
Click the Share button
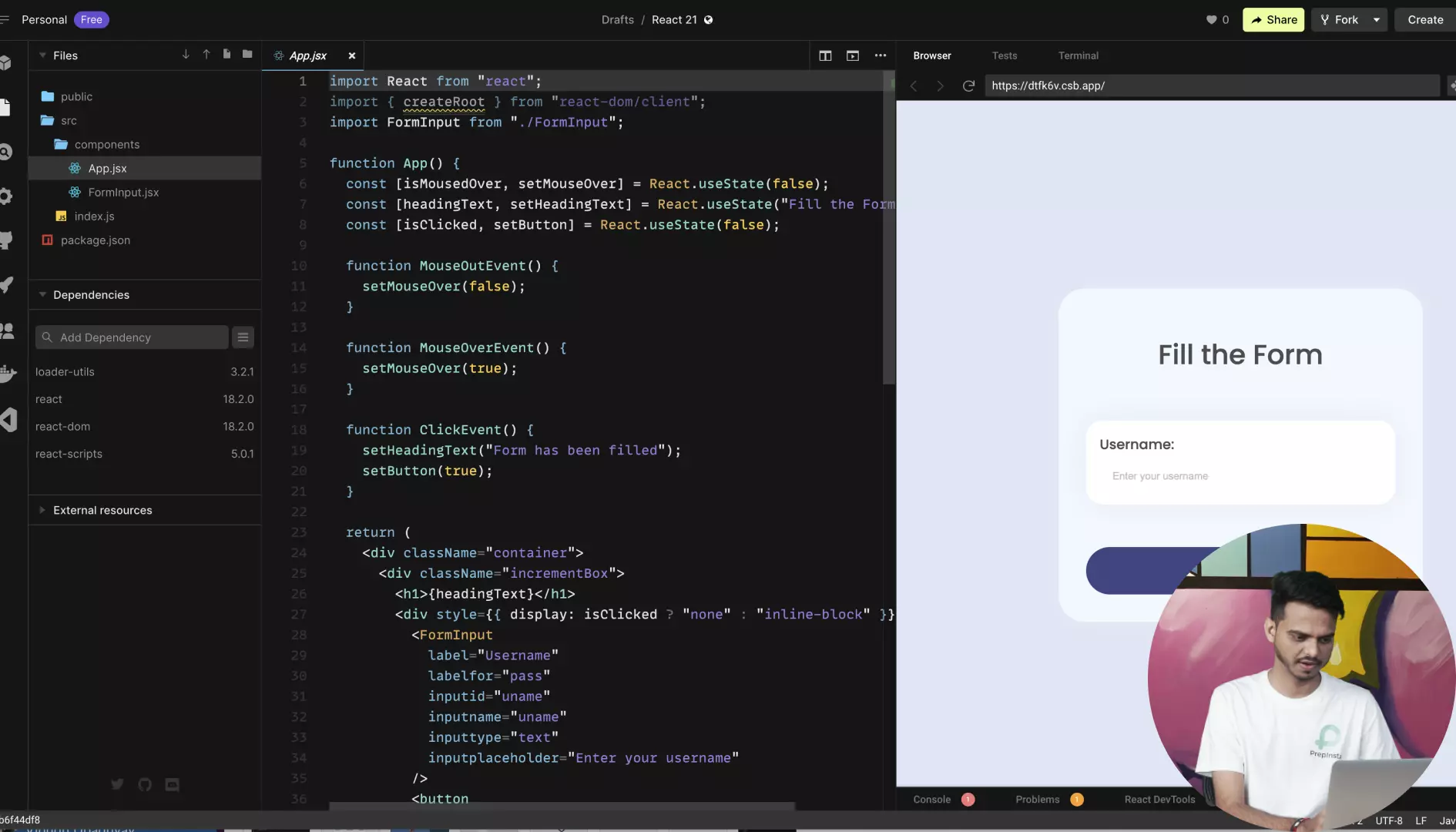coord(1273,20)
